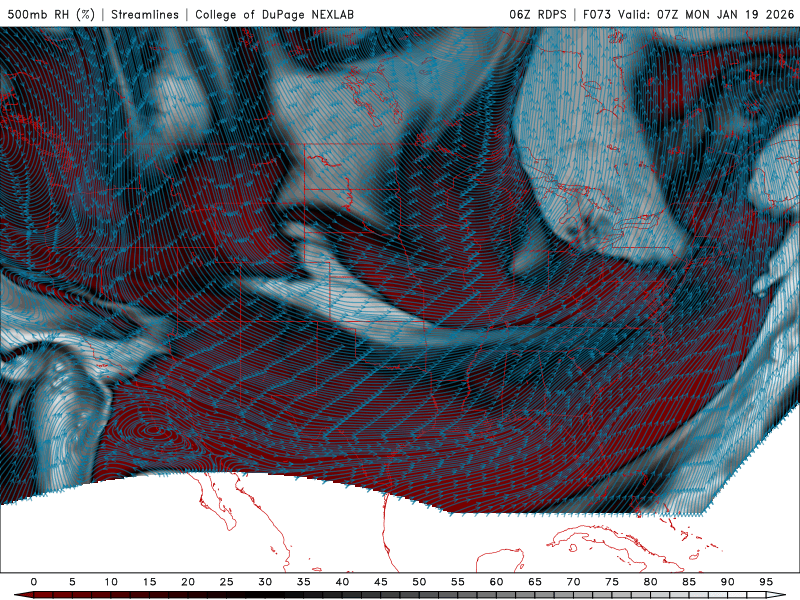Image resolution: width=800 pixels, height=600 pixels.
Task: Click the "500mb RH (%)" title text
Action: click(51, 14)
